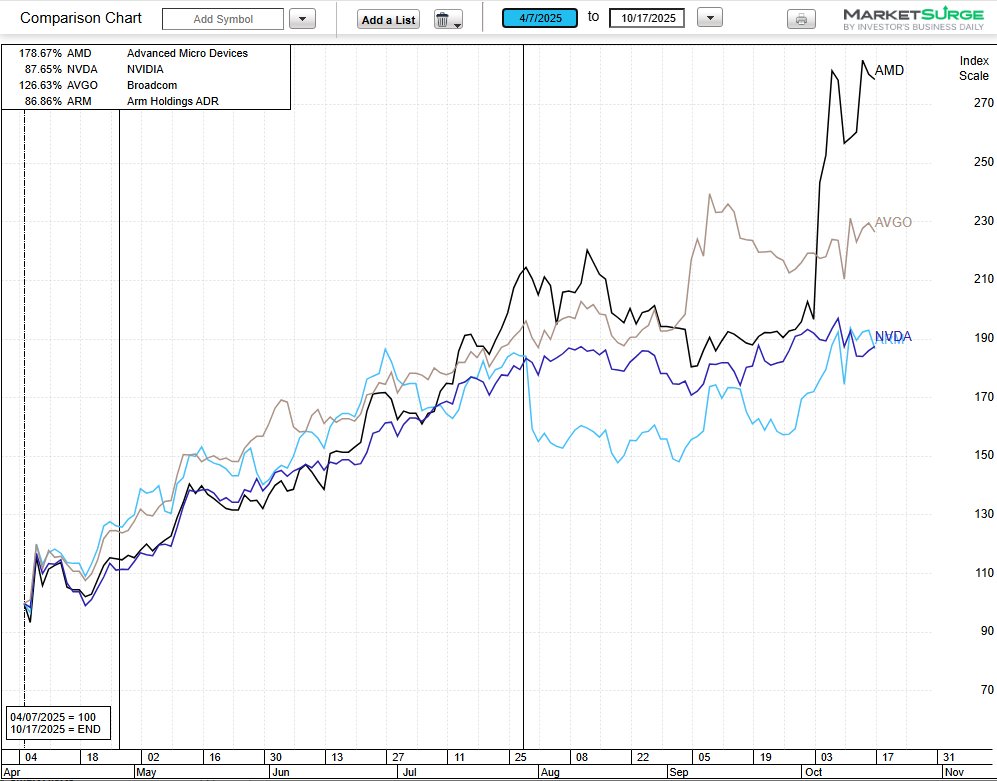The image size is (997, 781).
Task: Click the 25 date axis tick
Action: [520, 757]
